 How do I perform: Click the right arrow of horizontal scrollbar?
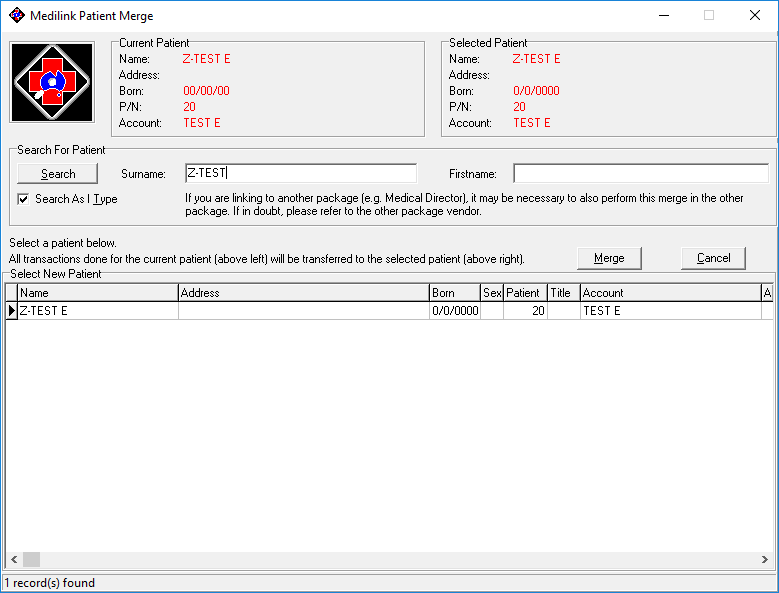[x=765, y=559]
